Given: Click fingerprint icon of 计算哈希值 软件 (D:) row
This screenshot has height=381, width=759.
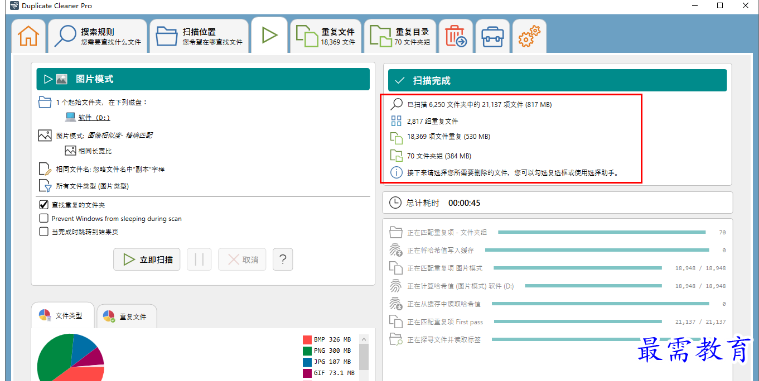Looking at the screenshot, I should click(x=396, y=286).
